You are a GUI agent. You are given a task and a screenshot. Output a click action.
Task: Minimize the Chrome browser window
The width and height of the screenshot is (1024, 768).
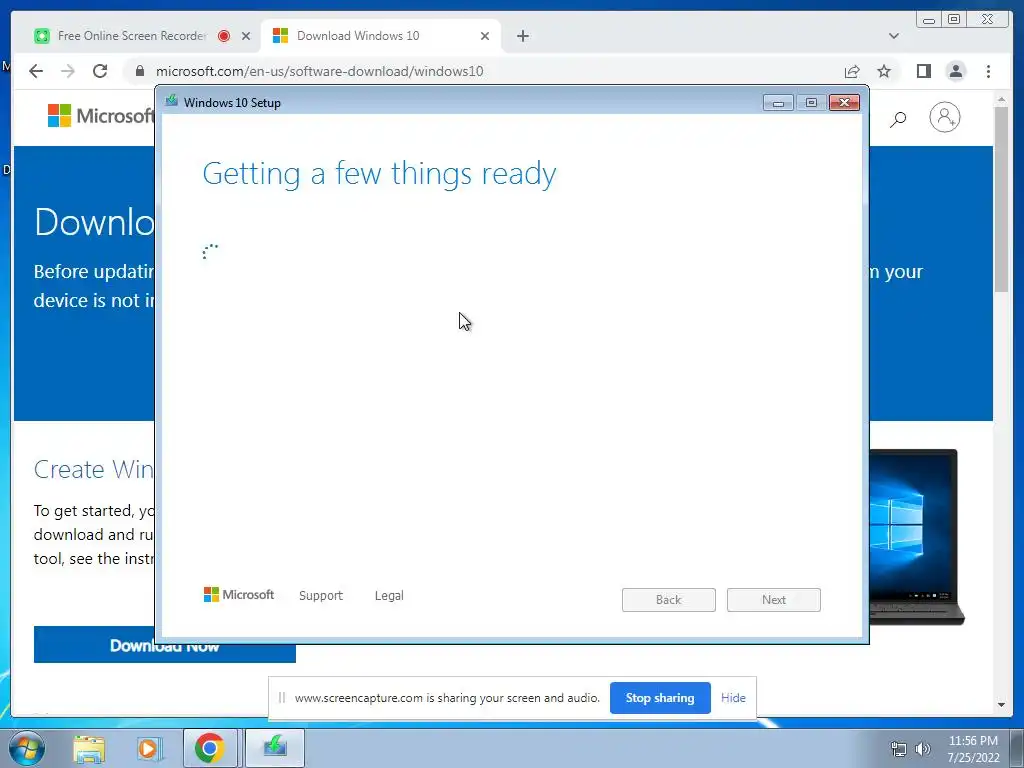tap(929, 20)
